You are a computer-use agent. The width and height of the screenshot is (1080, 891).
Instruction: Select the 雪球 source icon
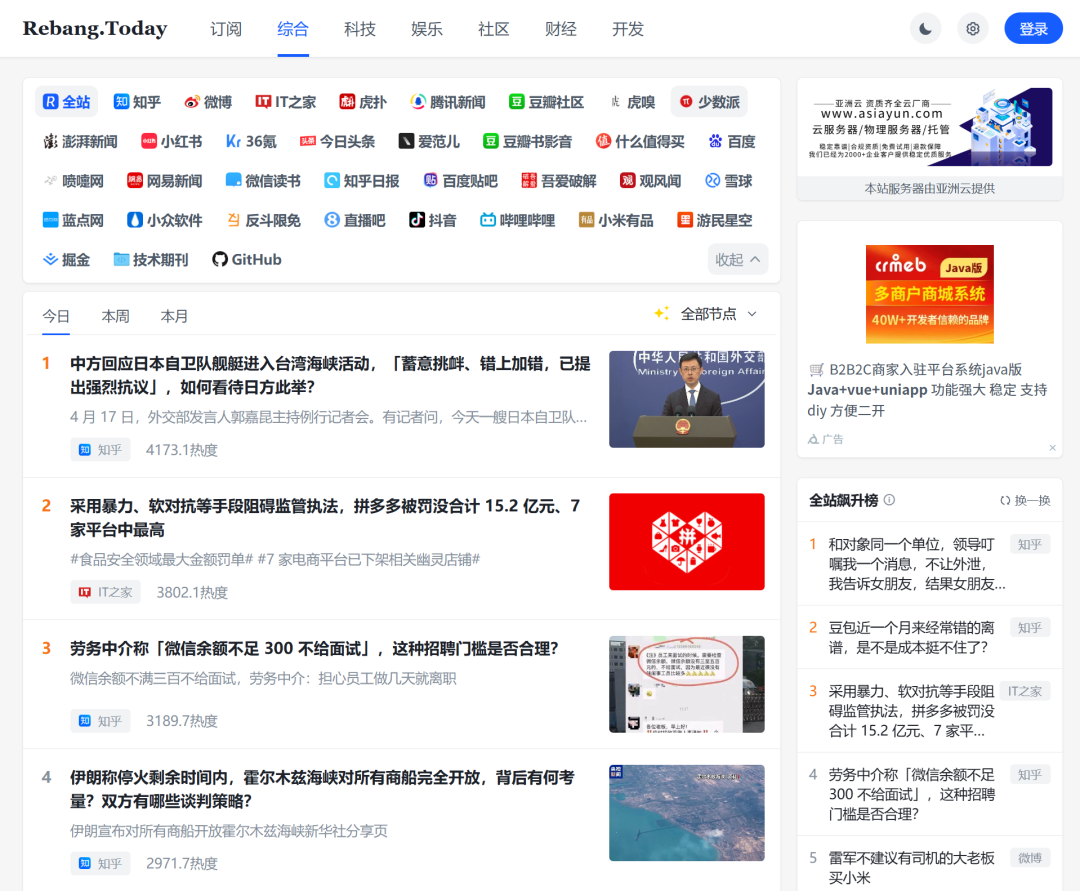click(729, 180)
